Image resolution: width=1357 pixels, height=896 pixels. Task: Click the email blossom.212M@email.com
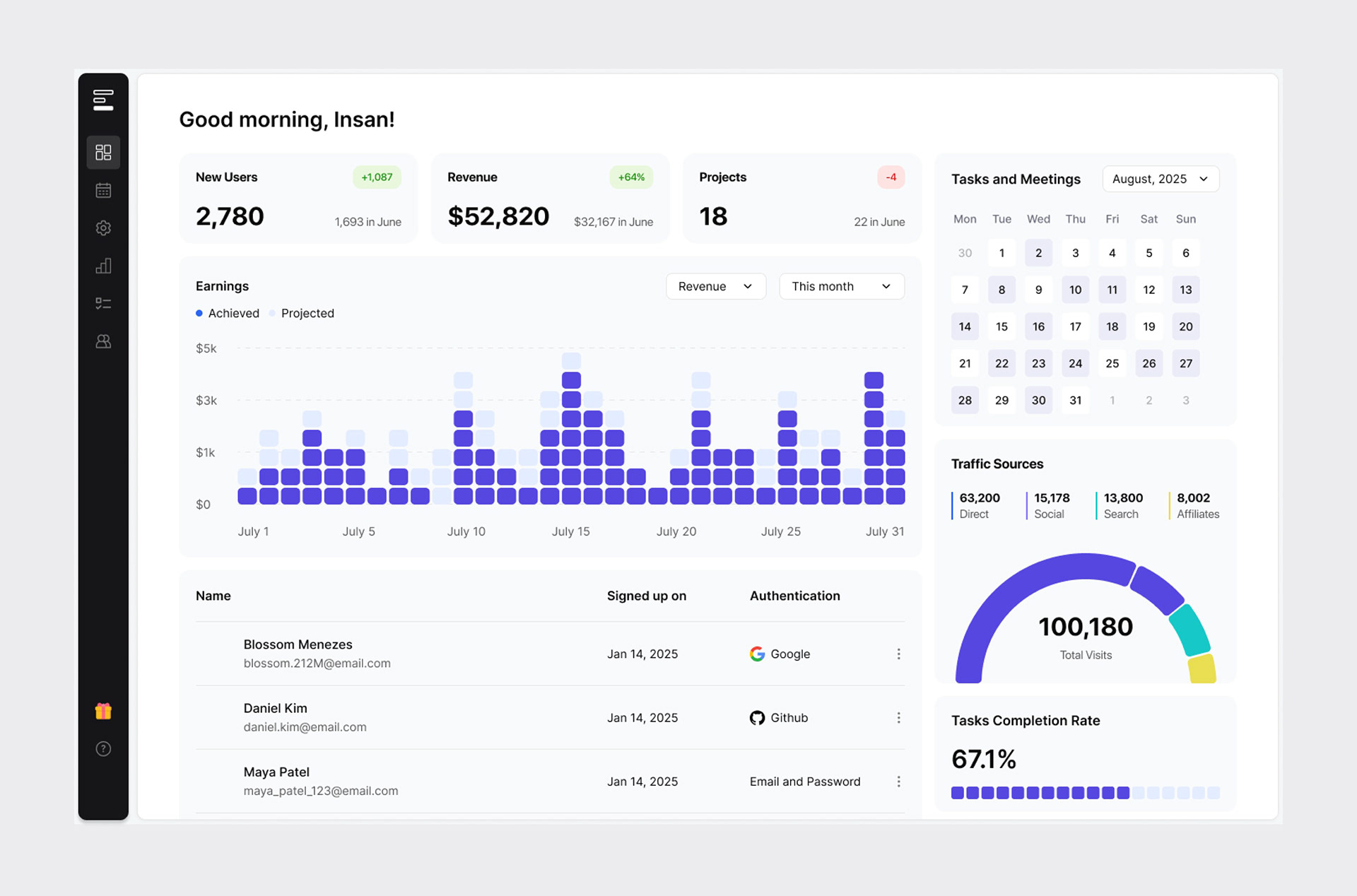pyautogui.click(x=317, y=664)
